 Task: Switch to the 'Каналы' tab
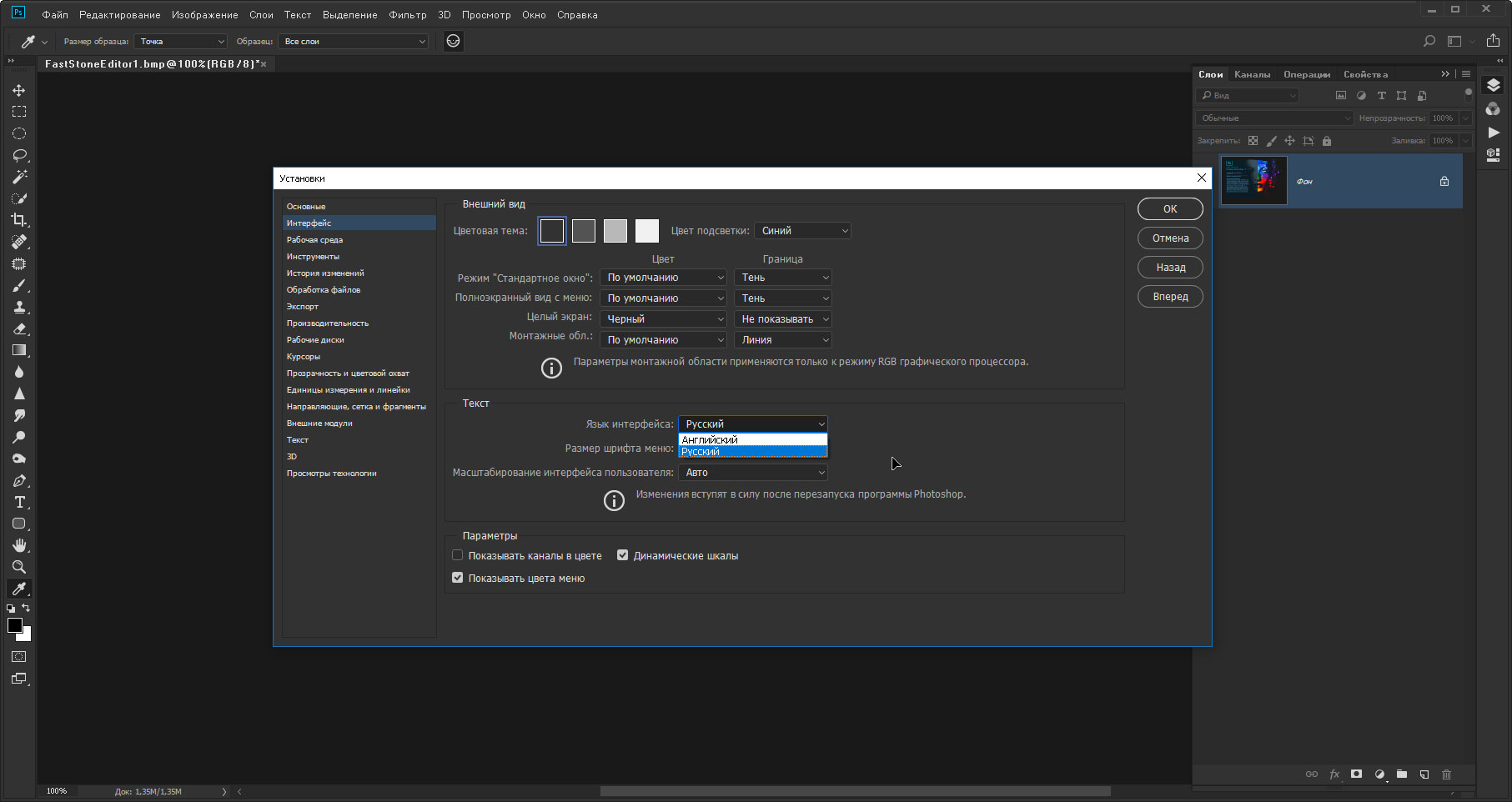pyautogui.click(x=1252, y=74)
